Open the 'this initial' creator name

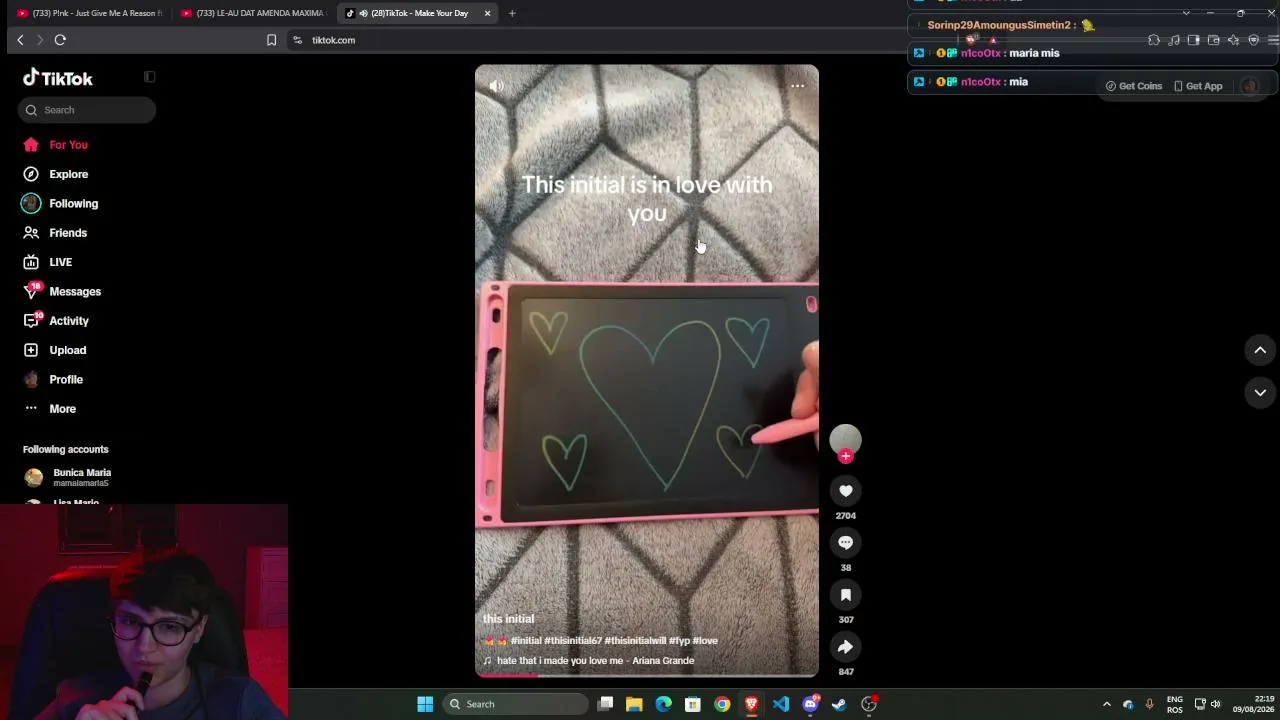click(x=508, y=619)
